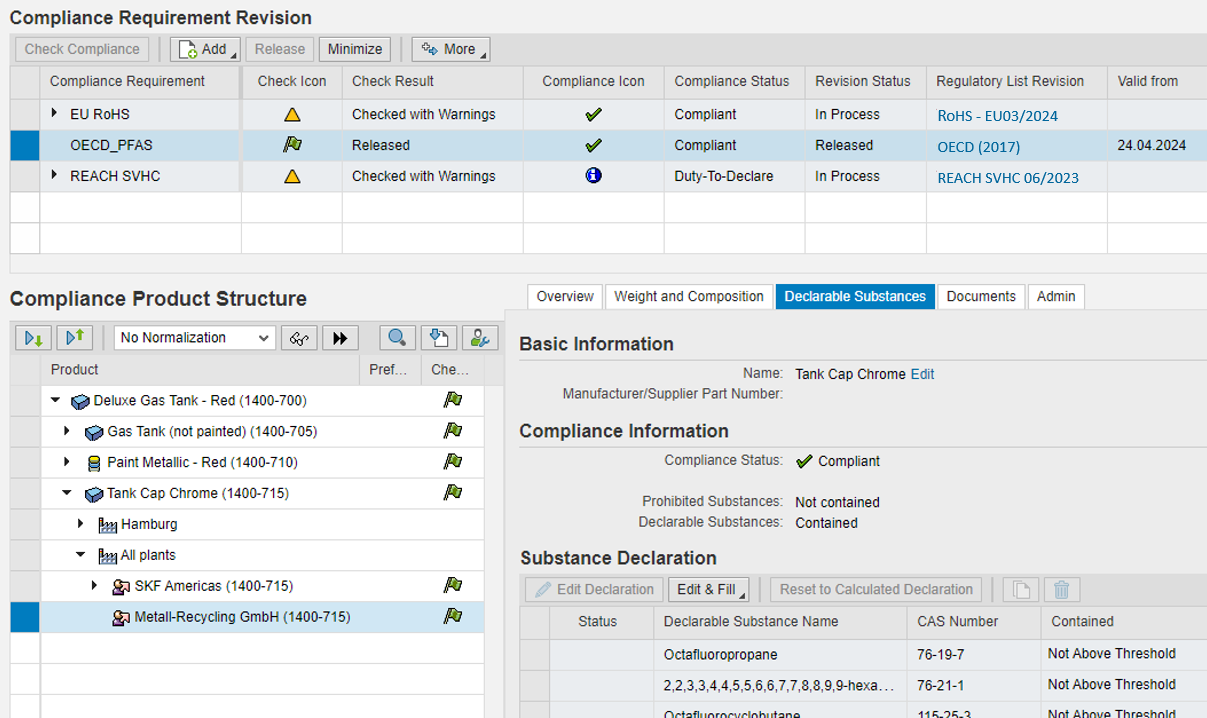Click the Paint Metallic barrel product icon
This screenshot has width=1207, height=718.
point(95,463)
